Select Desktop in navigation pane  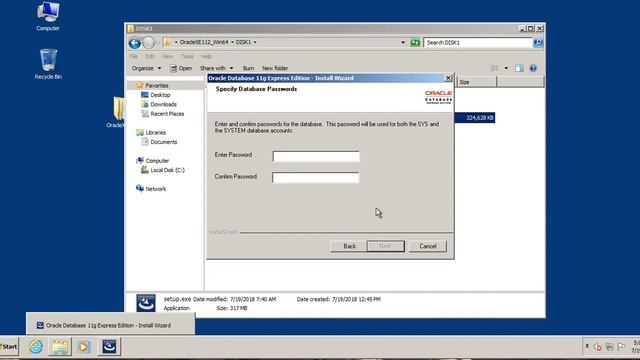point(160,95)
